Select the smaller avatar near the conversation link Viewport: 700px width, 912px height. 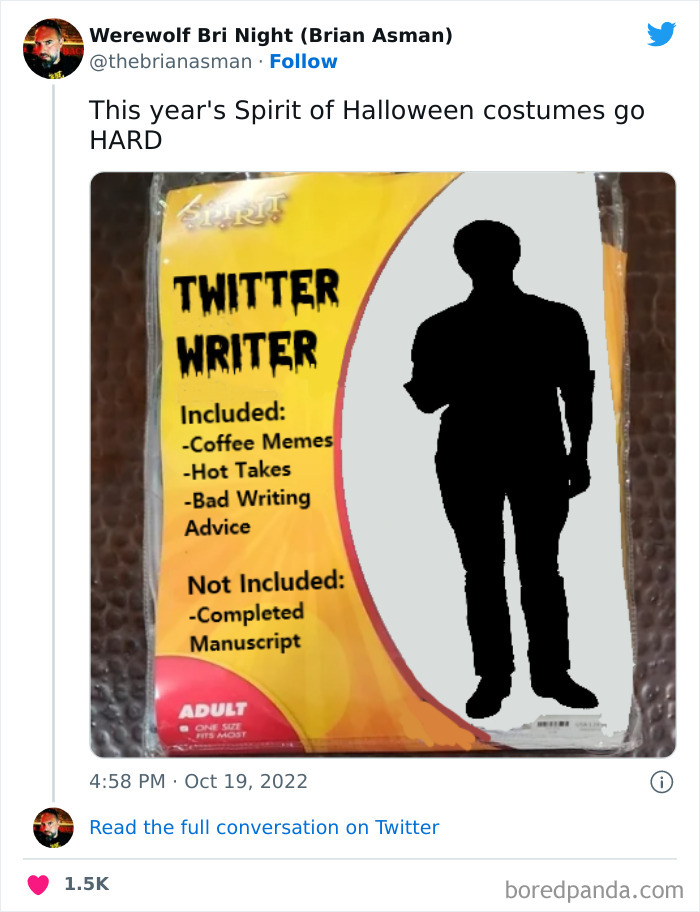[52, 827]
